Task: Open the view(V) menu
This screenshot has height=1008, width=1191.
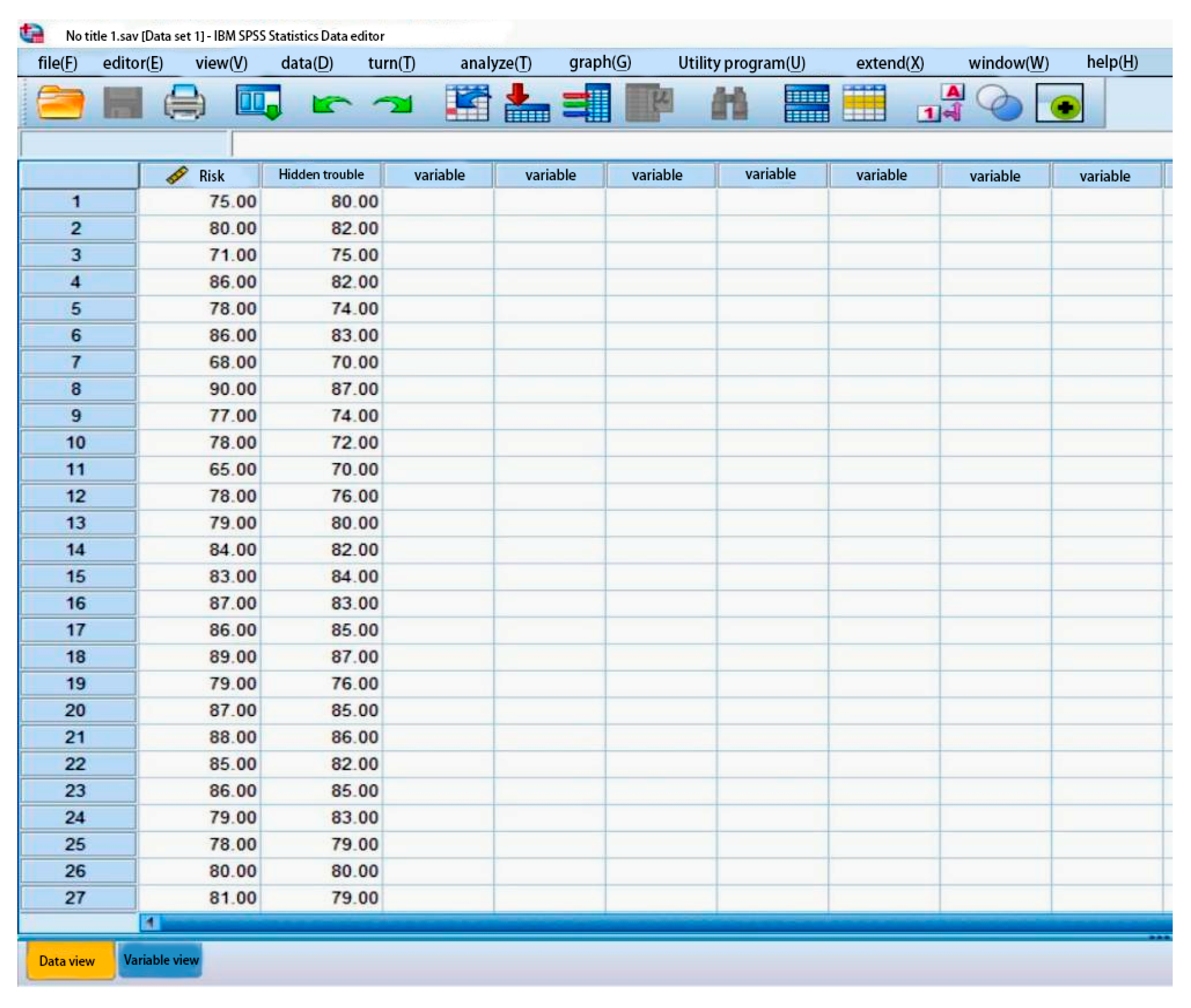Action: tap(221, 63)
